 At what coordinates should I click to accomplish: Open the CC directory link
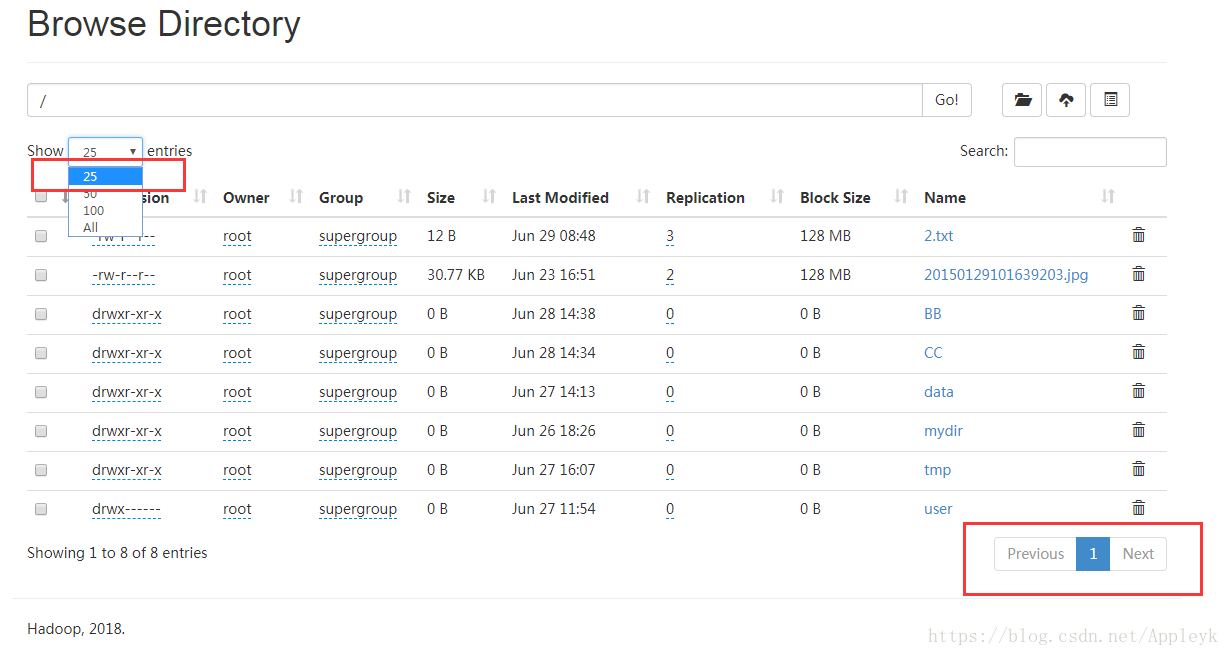point(933,353)
